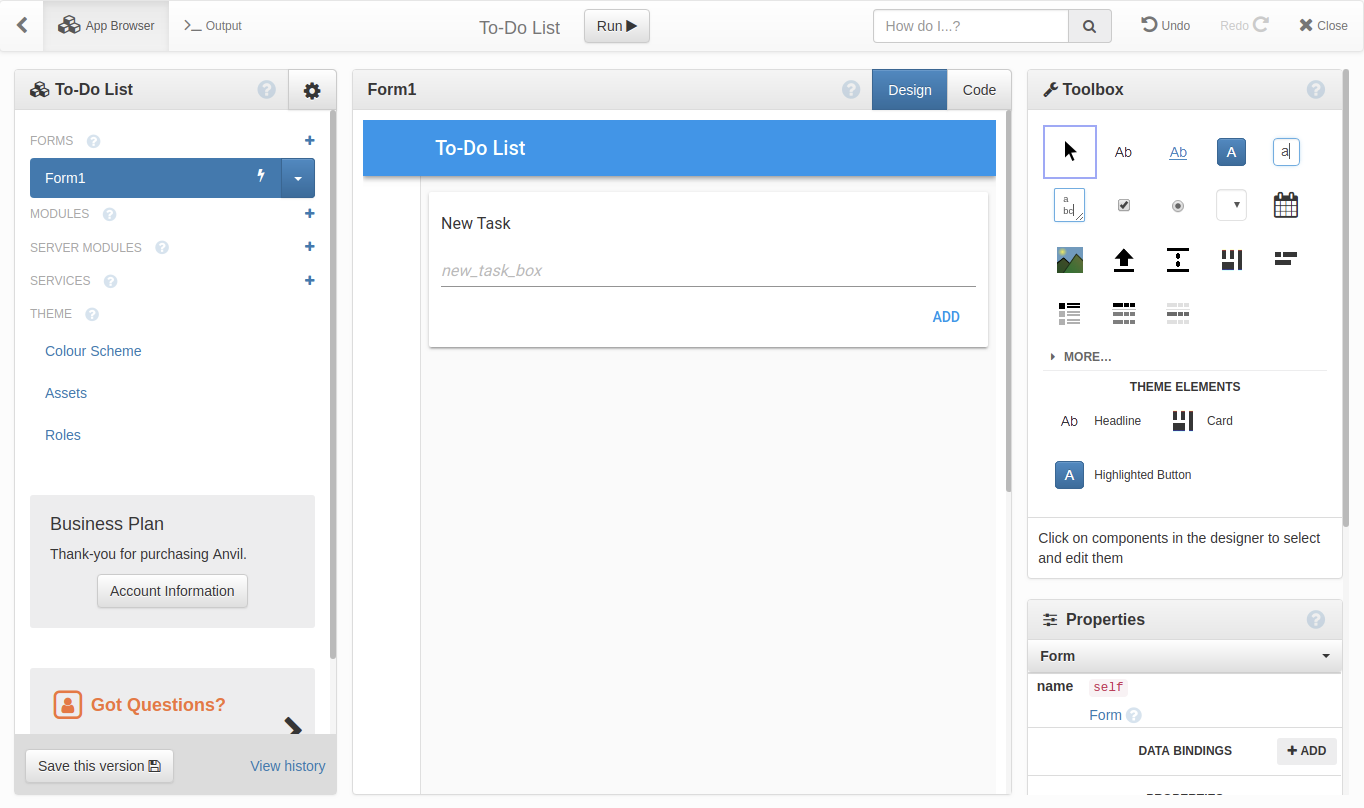Image resolution: width=1364 pixels, height=808 pixels.
Task: Select the DropDown component in Toolbox
Action: [1231, 205]
